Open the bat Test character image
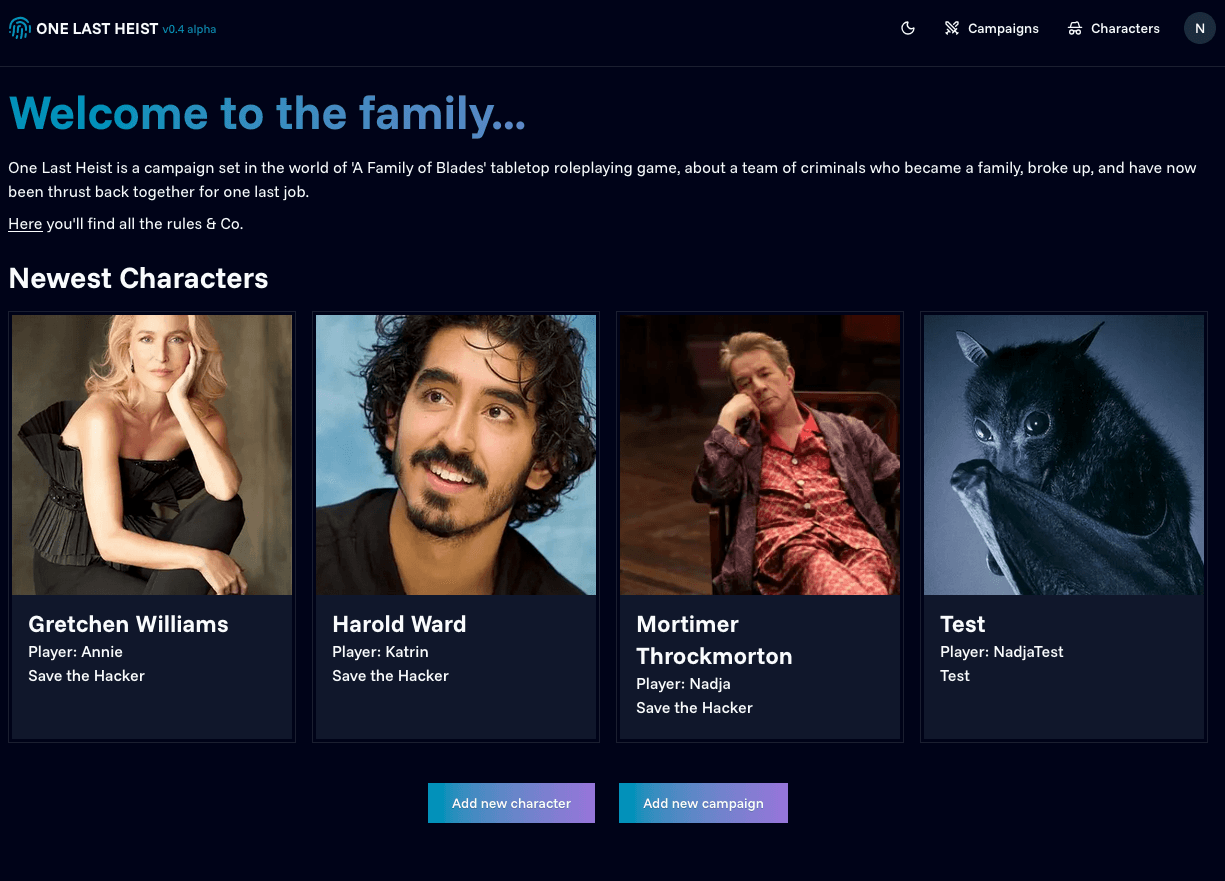The image size is (1225, 881). (x=1064, y=455)
